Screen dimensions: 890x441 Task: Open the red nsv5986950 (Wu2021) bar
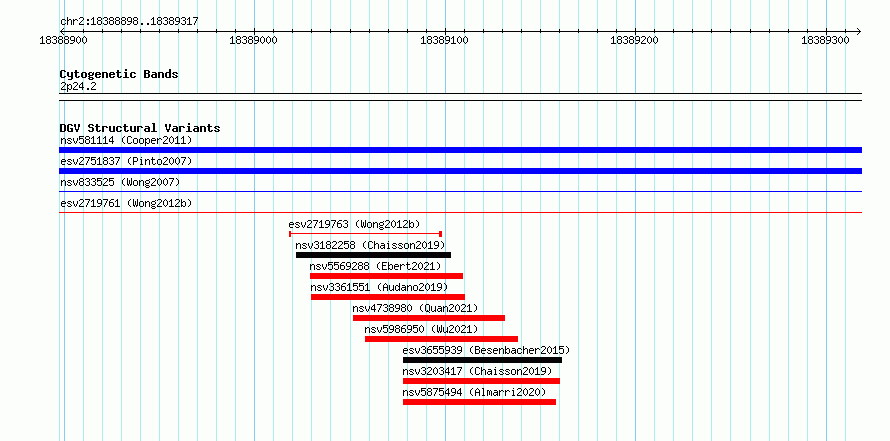pyautogui.click(x=442, y=339)
